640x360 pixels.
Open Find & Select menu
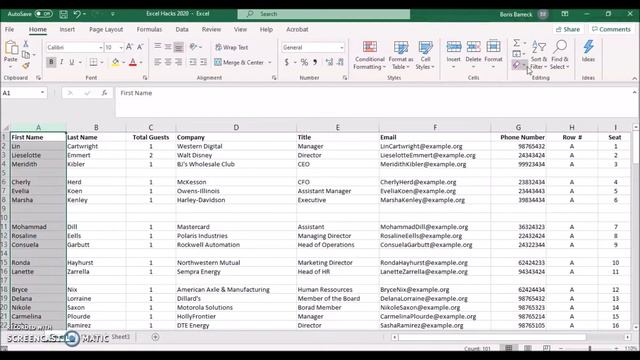560,55
